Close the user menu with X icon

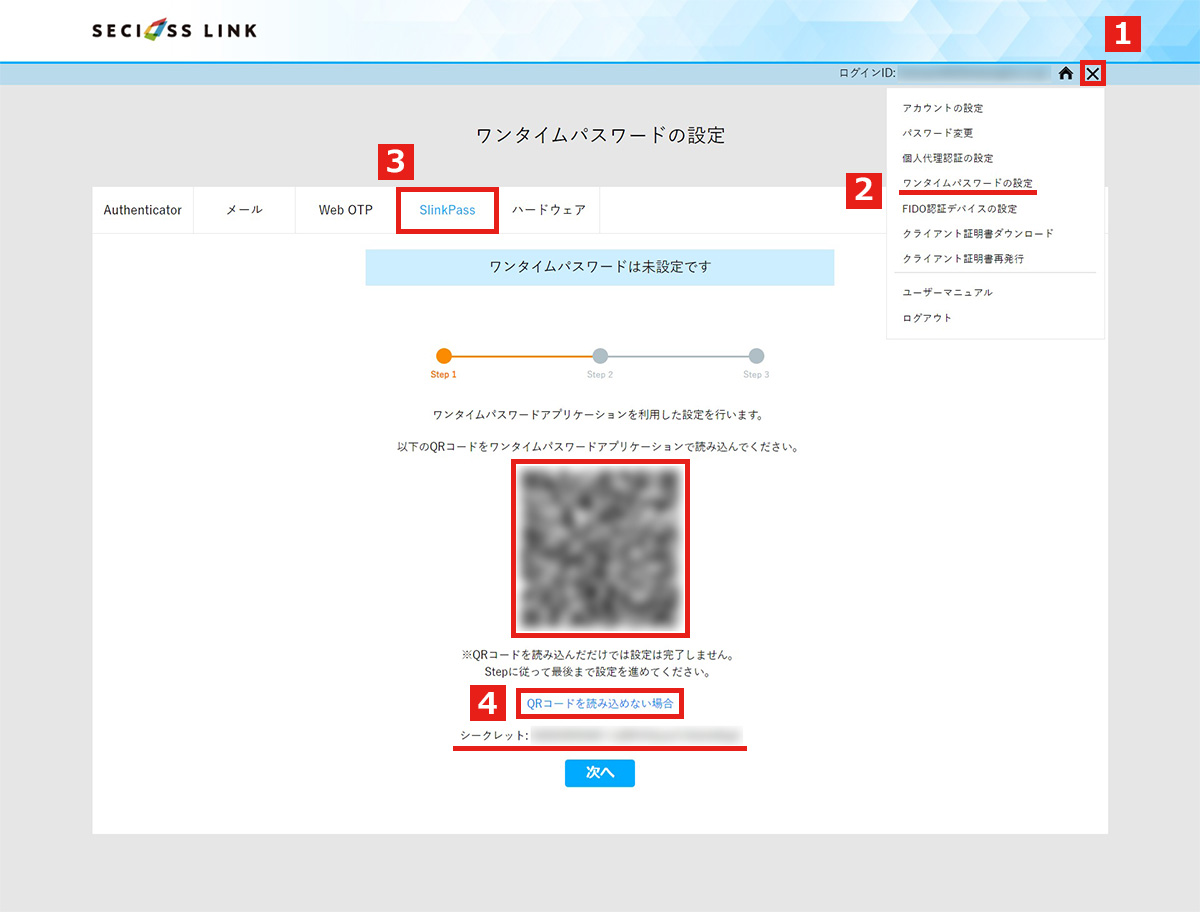pos(1093,73)
